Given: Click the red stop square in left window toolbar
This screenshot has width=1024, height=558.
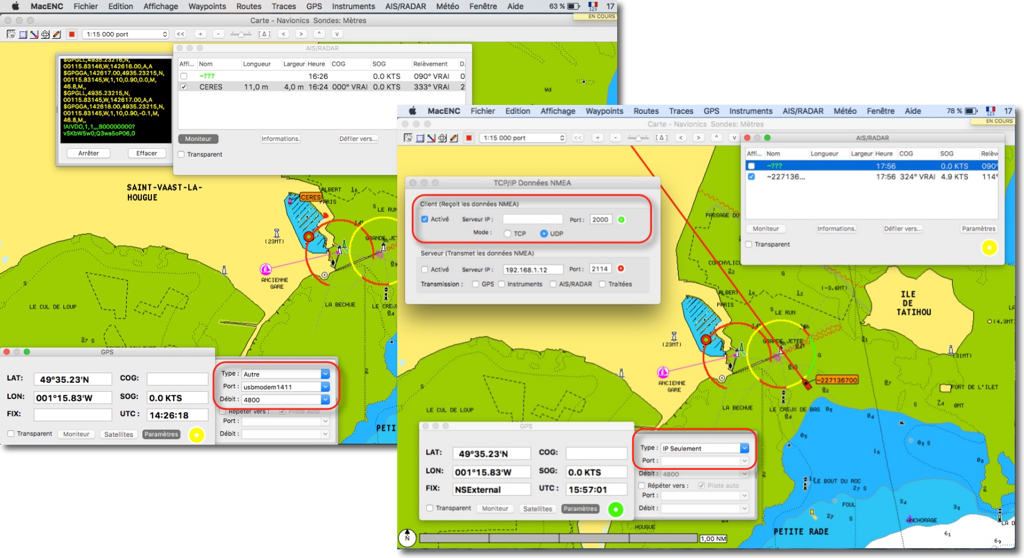Looking at the screenshot, I should tap(72, 34).
